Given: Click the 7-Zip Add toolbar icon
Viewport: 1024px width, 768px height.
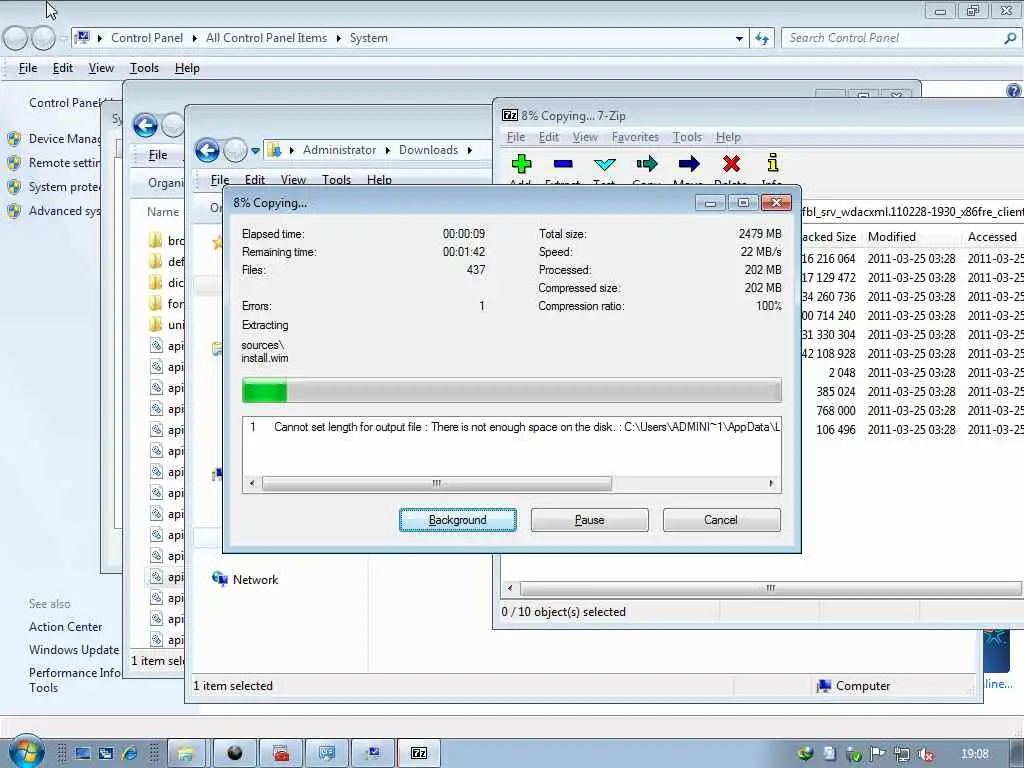Looking at the screenshot, I should (x=521, y=163).
